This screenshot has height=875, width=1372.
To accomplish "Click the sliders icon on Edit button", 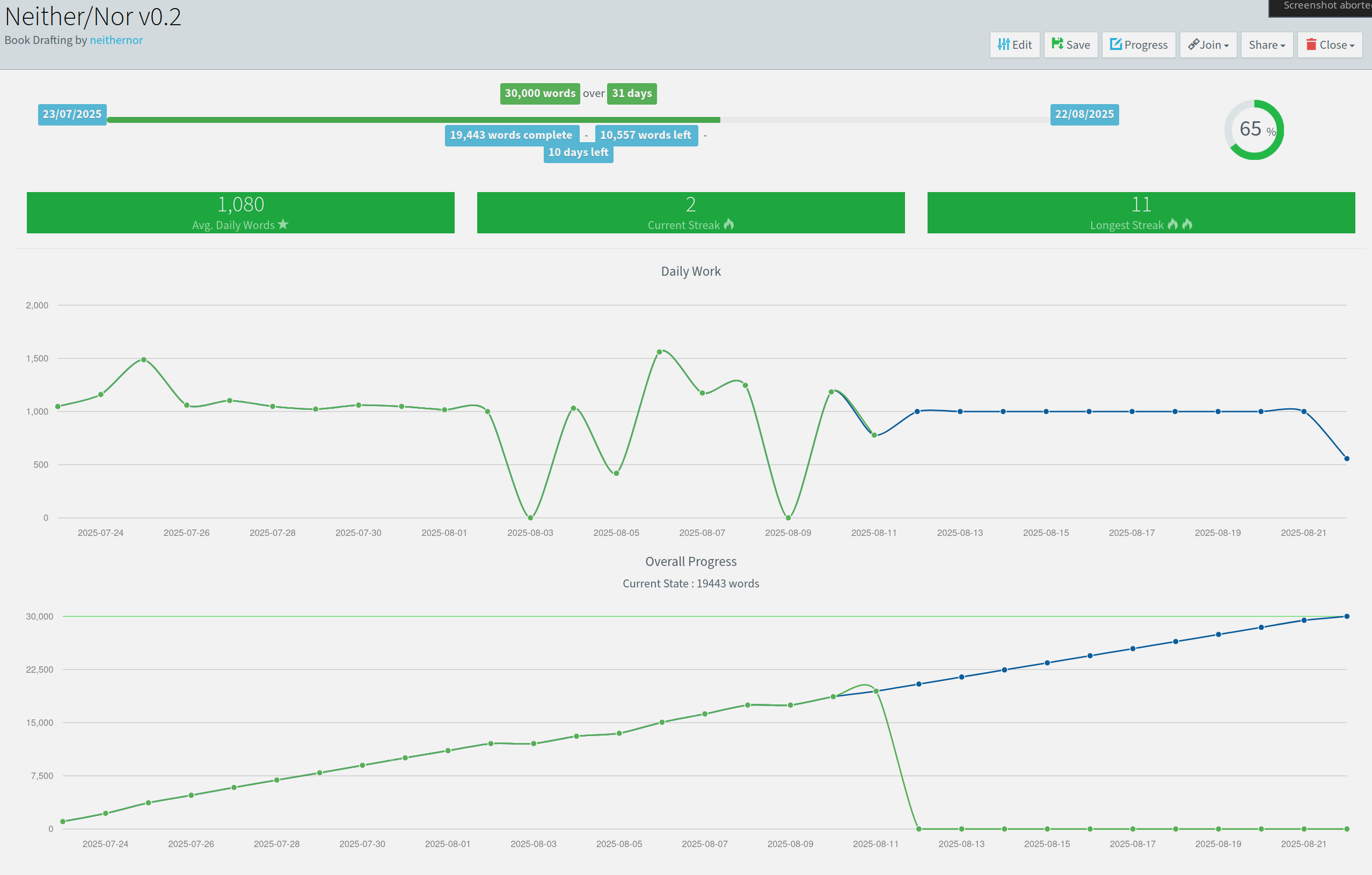I will coord(1003,45).
